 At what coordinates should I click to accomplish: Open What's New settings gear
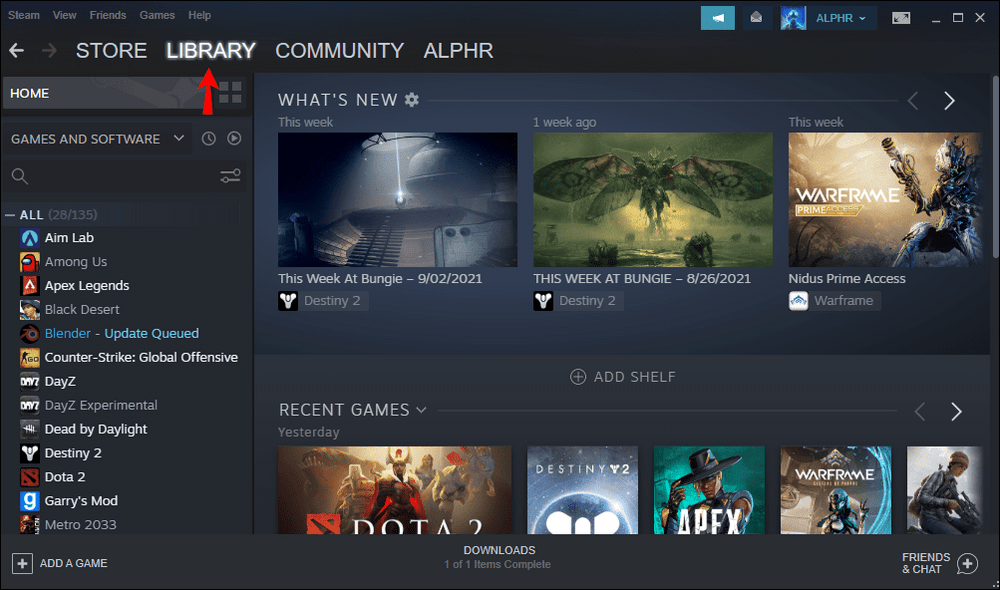(x=412, y=100)
